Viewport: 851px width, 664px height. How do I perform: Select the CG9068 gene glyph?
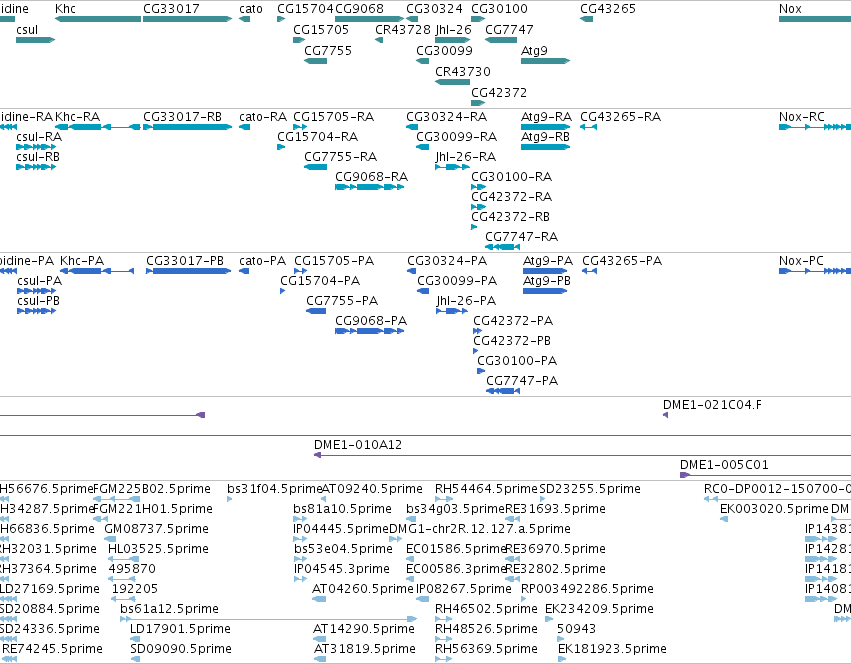coord(369,19)
